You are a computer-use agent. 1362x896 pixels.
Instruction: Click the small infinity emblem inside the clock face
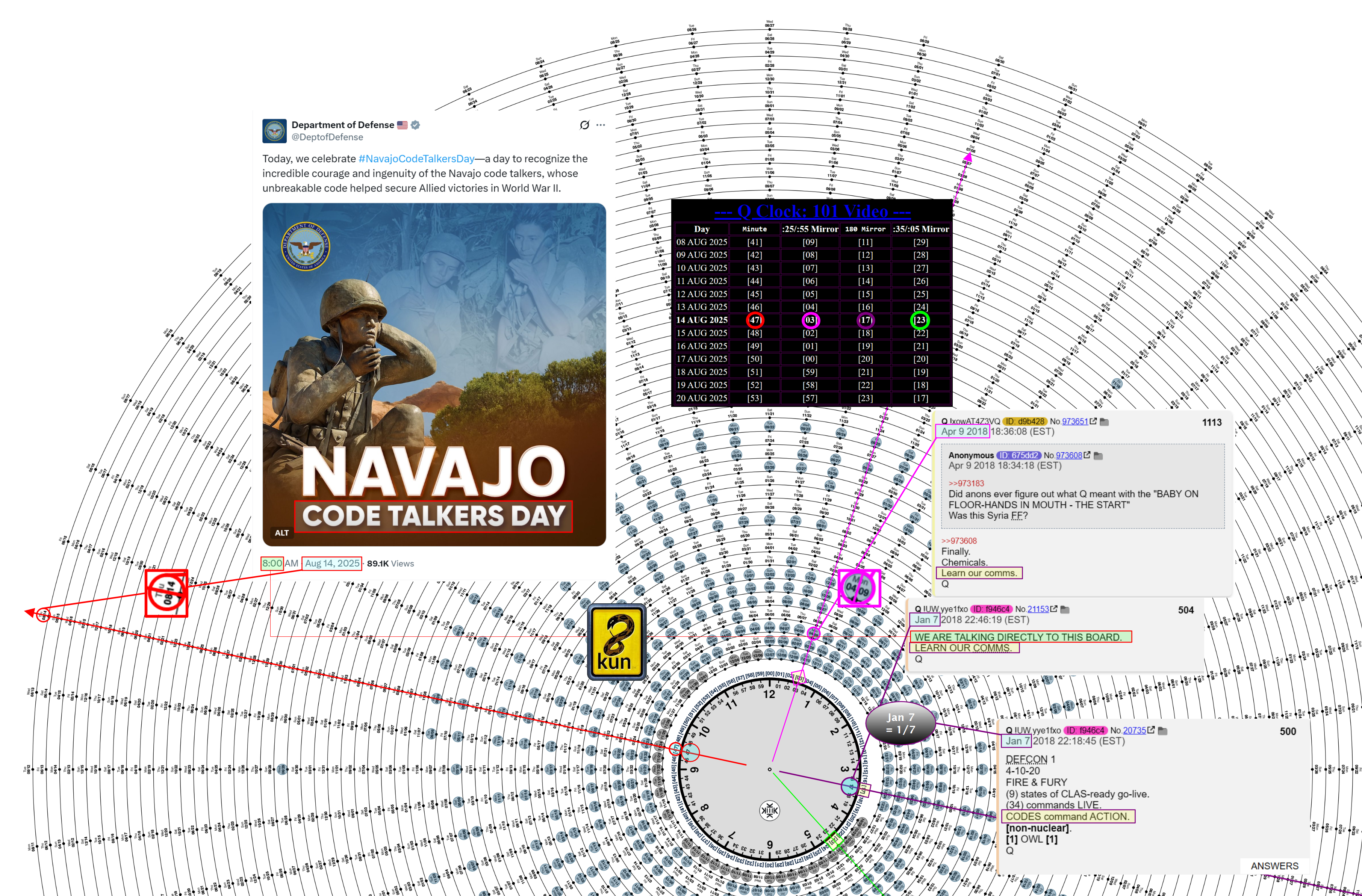pyautogui.click(x=769, y=810)
